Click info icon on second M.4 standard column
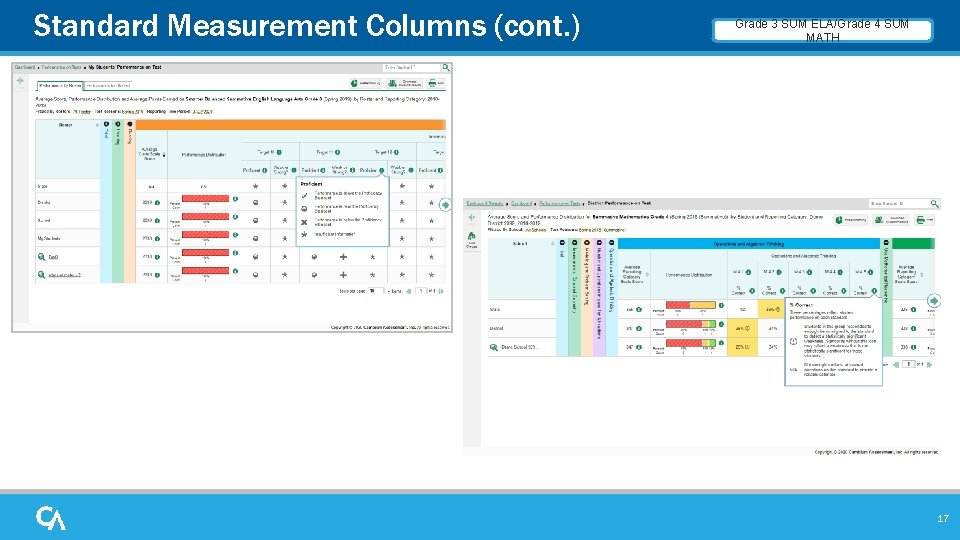 point(779,272)
